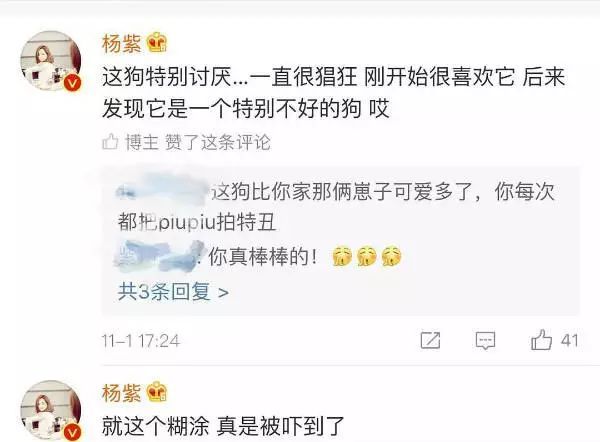The height and width of the screenshot is (442, 600).
Task: Tap the repost share icon
Action: pos(430,340)
